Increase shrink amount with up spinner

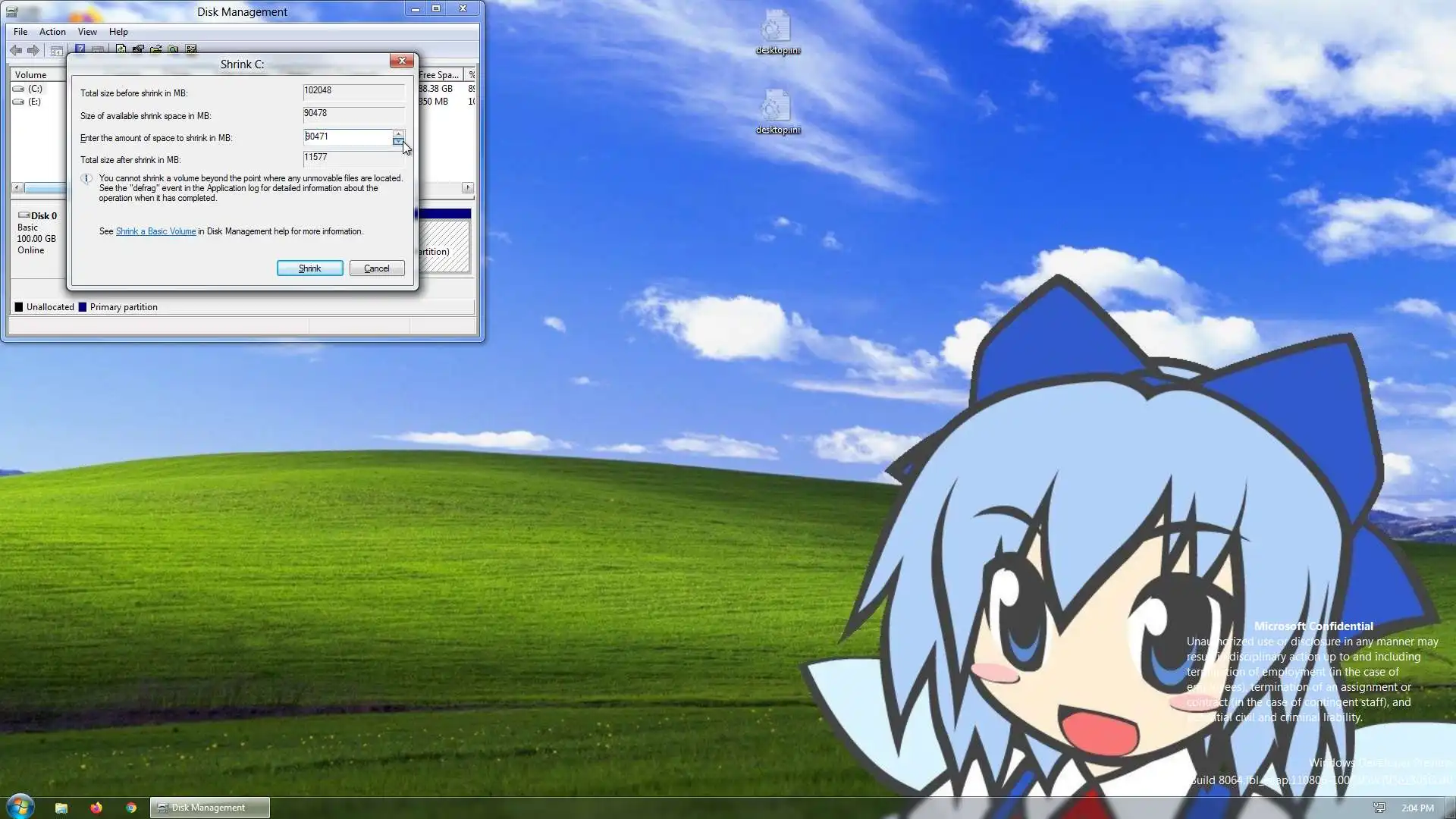[398, 133]
